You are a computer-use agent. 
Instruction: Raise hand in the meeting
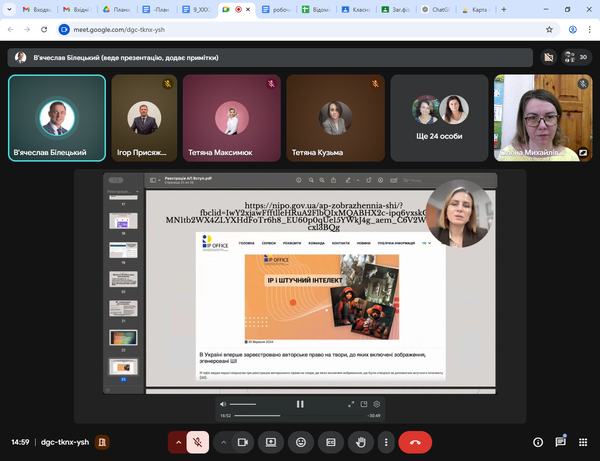[361, 441]
